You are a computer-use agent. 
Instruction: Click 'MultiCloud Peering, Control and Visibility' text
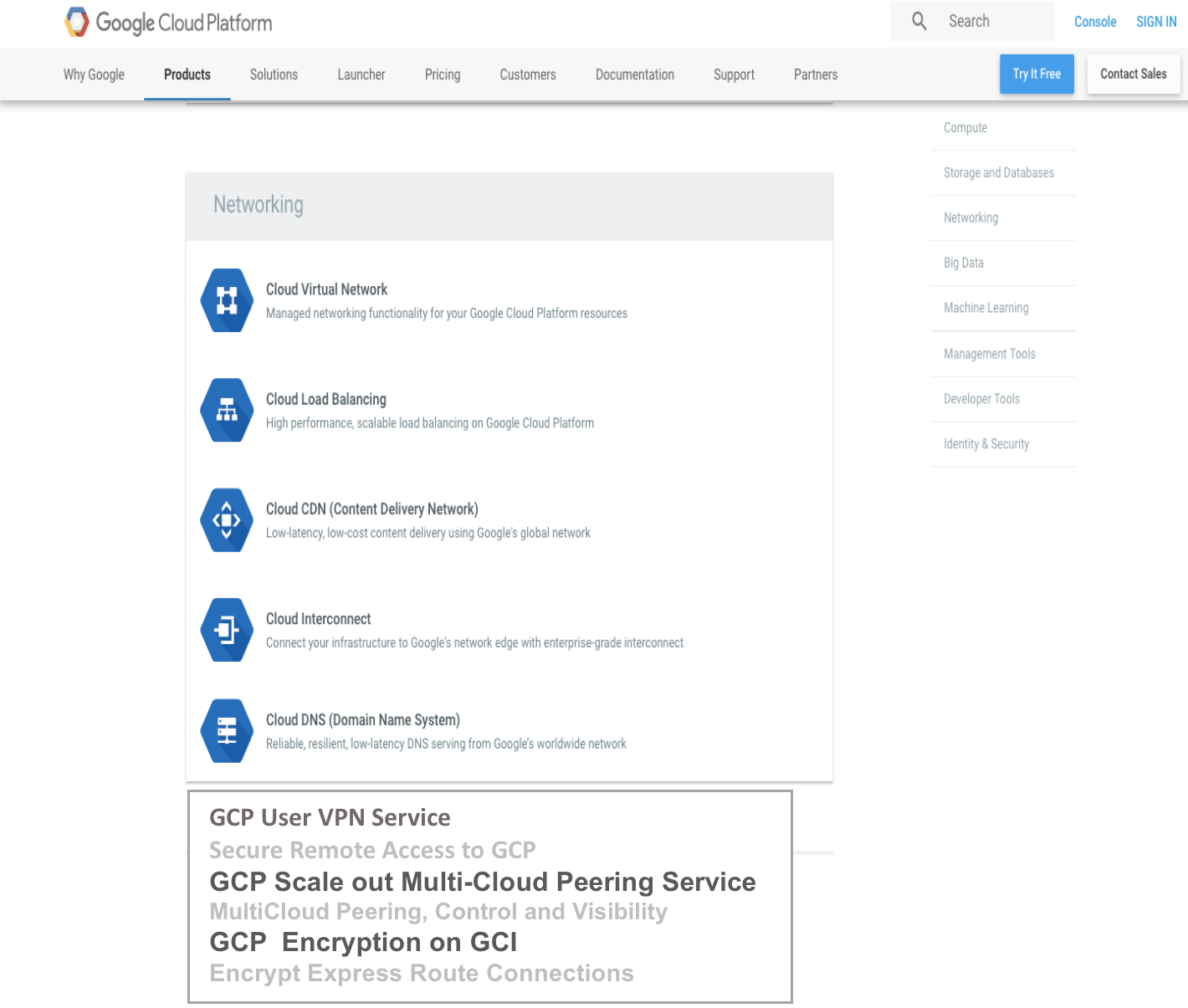tap(438, 912)
